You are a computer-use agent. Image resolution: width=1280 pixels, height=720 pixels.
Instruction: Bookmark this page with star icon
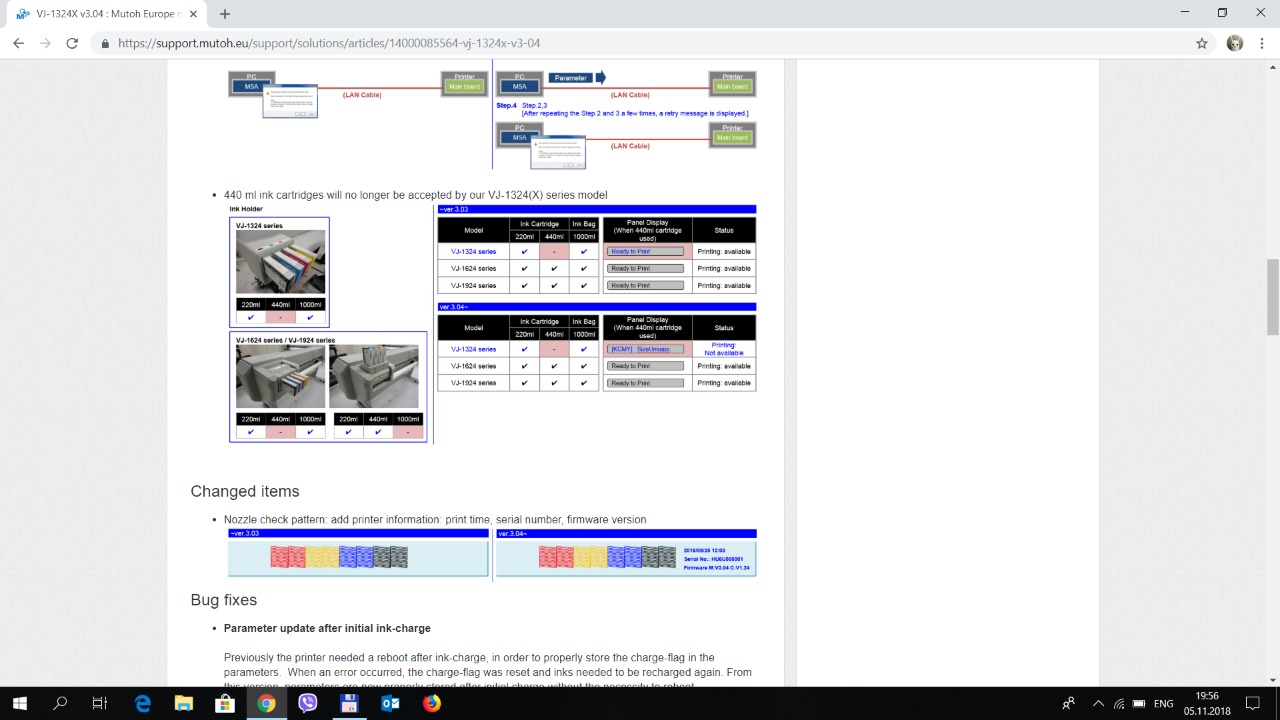(x=1202, y=43)
